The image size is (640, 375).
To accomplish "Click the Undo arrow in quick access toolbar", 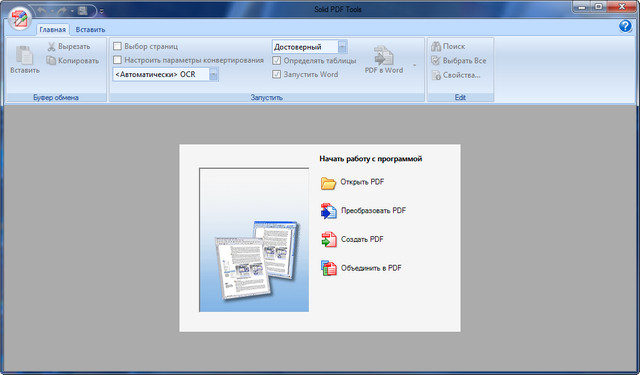I will [42, 11].
